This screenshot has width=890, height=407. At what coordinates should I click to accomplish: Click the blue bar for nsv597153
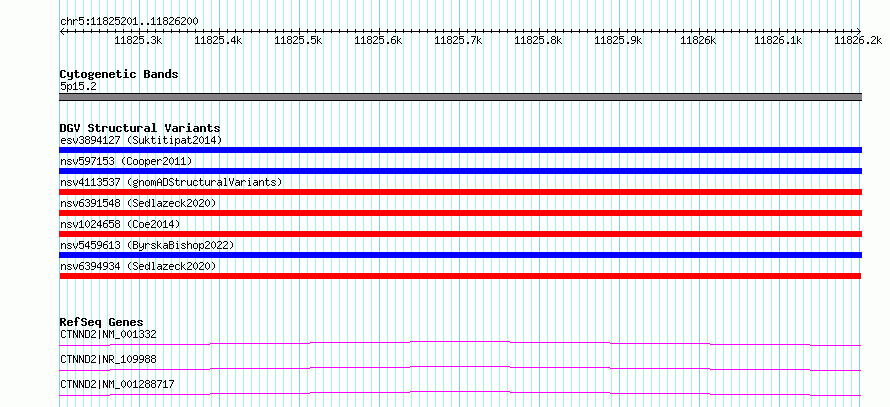pos(460,171)
